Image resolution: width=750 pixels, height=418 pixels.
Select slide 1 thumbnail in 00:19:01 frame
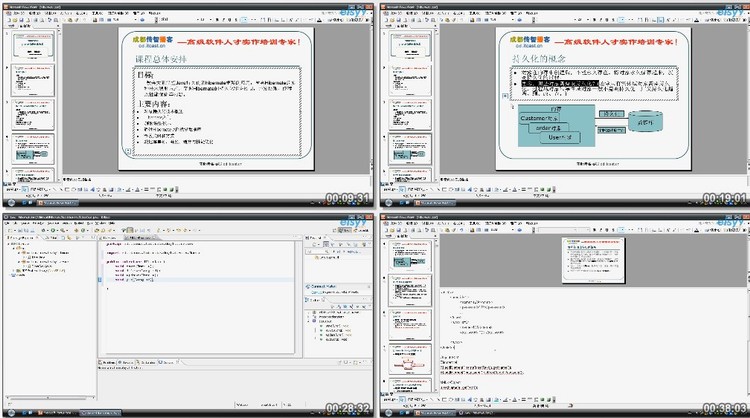pos(410,46)
